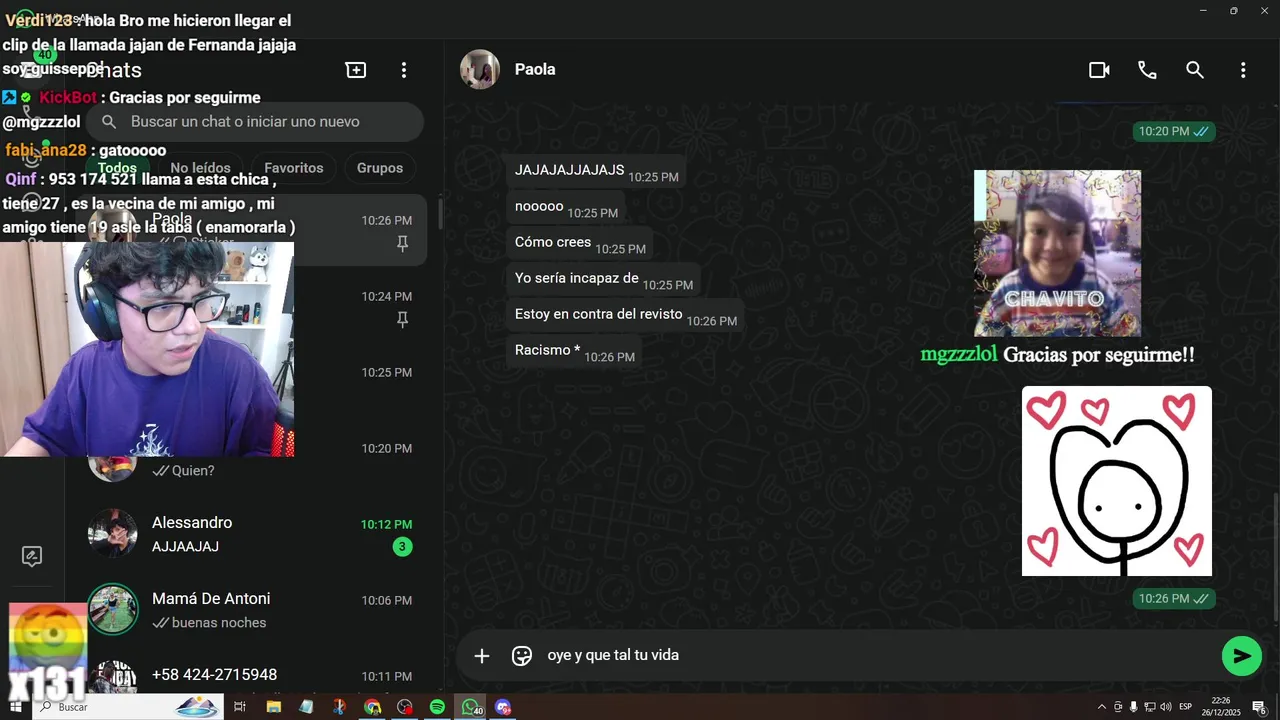Open WhatsApp taskbar icon with 40 badge

(x=470, y=707)
